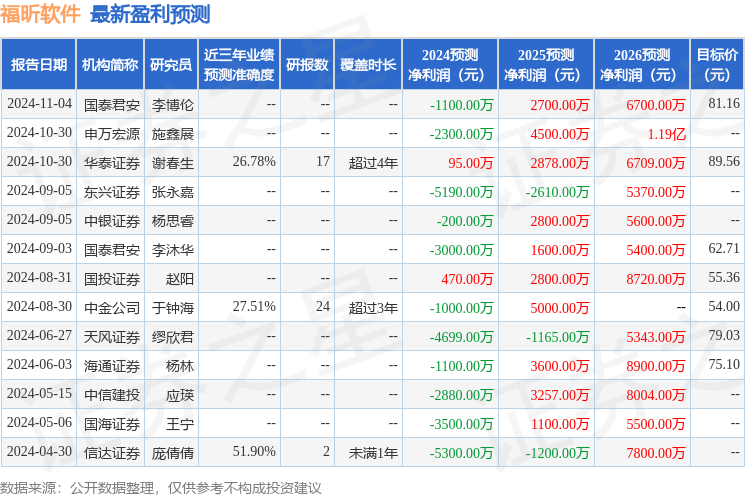Select the date 2024-11-04 cell
The image size is (745, 497).
pos(39,104)
